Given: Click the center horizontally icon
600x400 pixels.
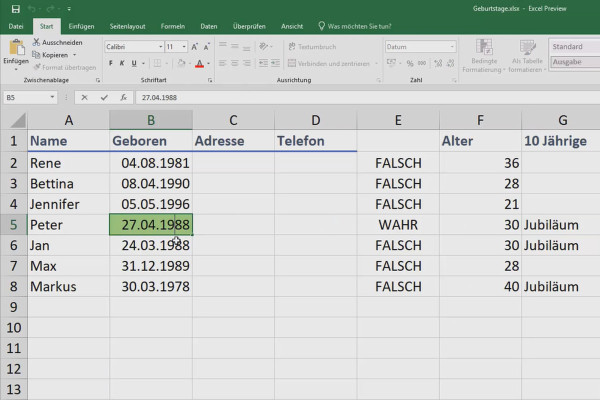Looking at the screenshot, I should click(235, 63).
